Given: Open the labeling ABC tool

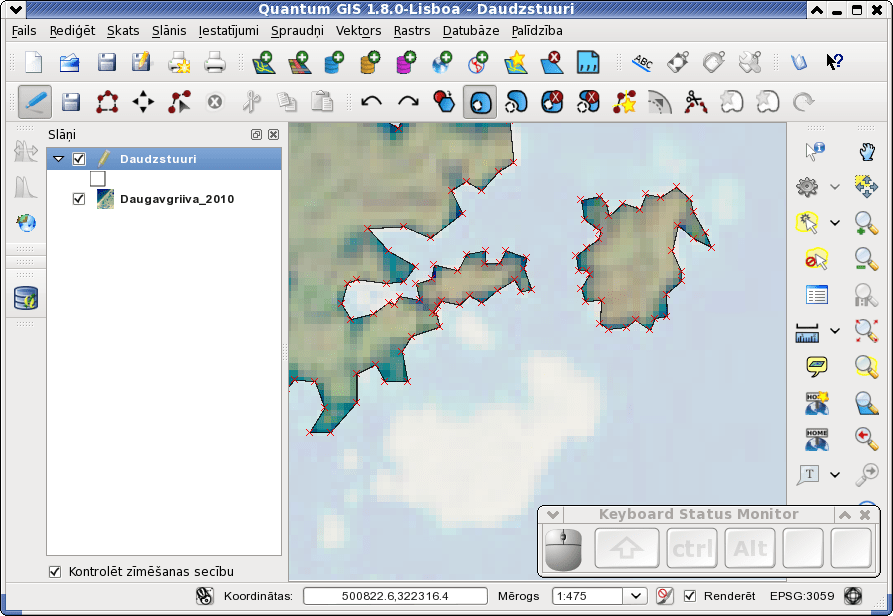Looking at the screenshot, I should [642, 62].
